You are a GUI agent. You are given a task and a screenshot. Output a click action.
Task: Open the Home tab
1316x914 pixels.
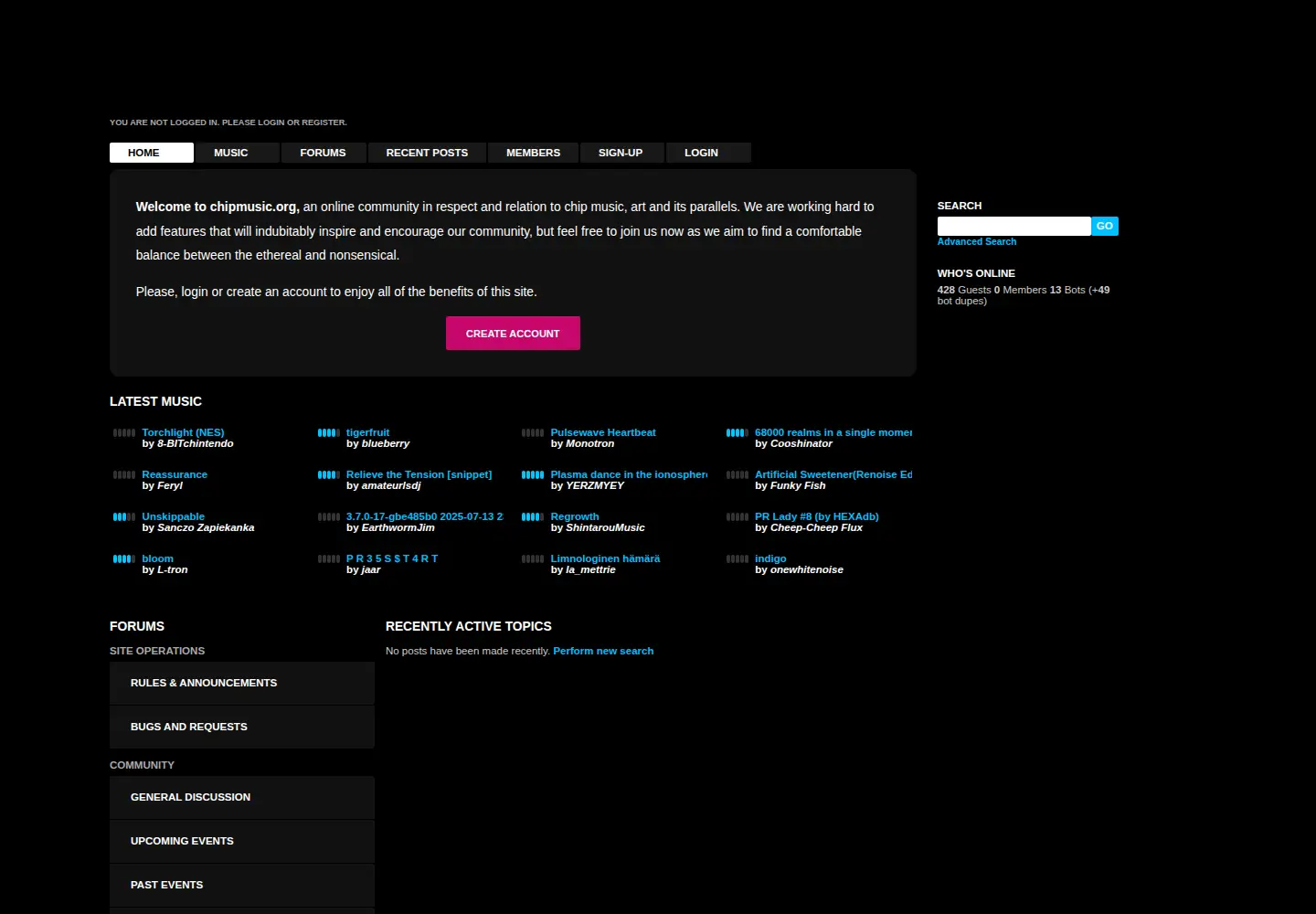point(152,153)
